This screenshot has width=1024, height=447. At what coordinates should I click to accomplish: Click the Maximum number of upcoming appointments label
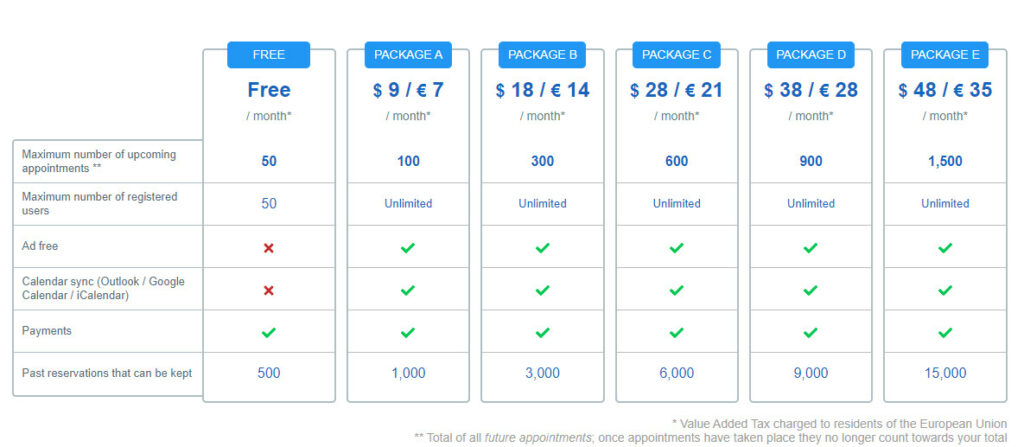pyautogui.click(x=99, y=161)
